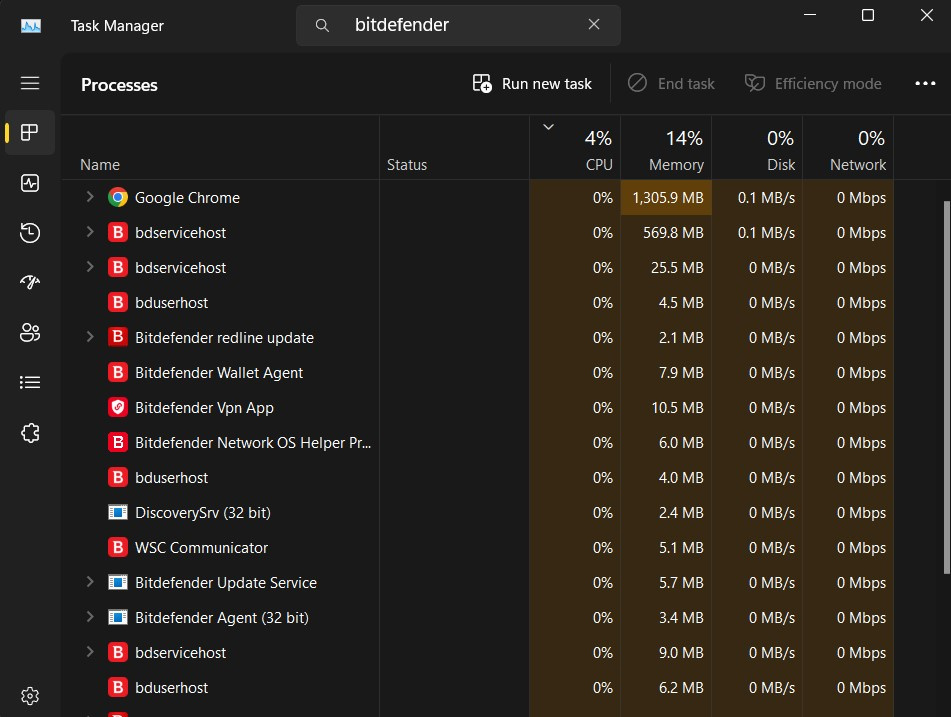Screen dimensions: 951x717
Task: Select the DiscoverySrv (32 bit) row
Action: coord(477,513)
